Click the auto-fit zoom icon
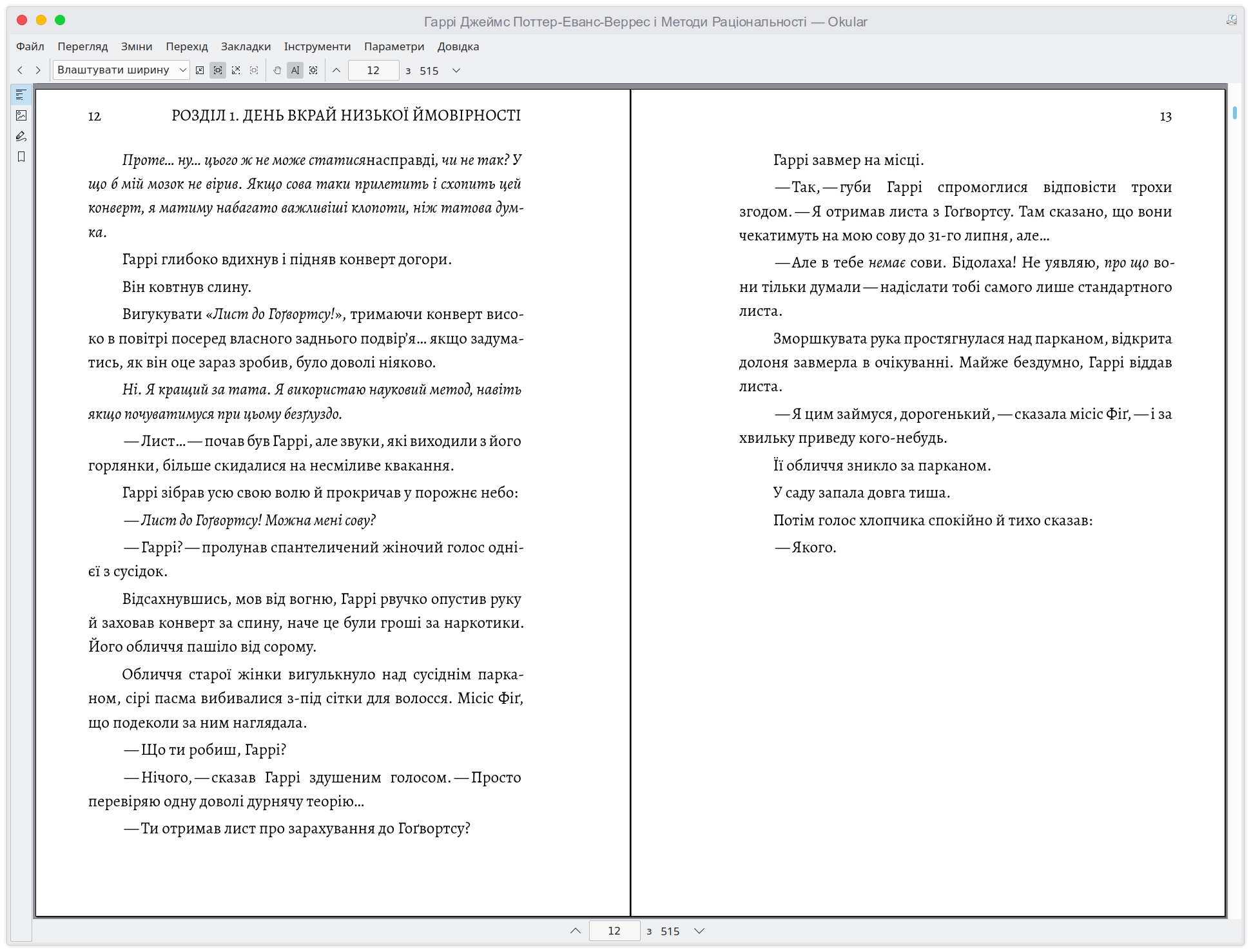Image resolution: width=1251 pixels, height=952 pixels. 236,70
